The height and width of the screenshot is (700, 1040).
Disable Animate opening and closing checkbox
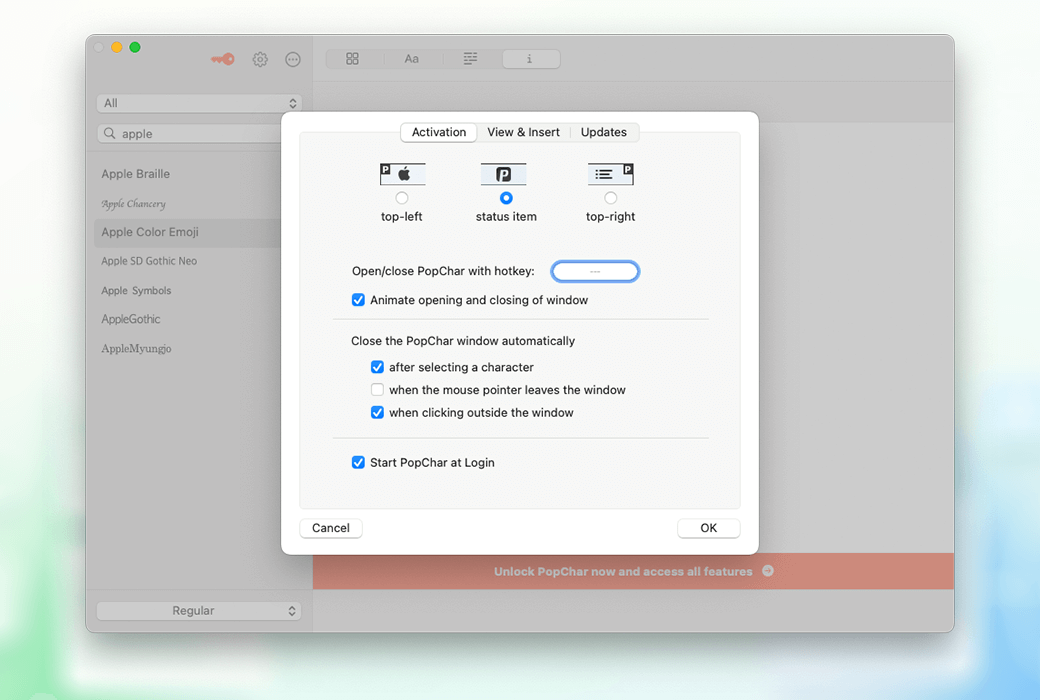point(358,300)
